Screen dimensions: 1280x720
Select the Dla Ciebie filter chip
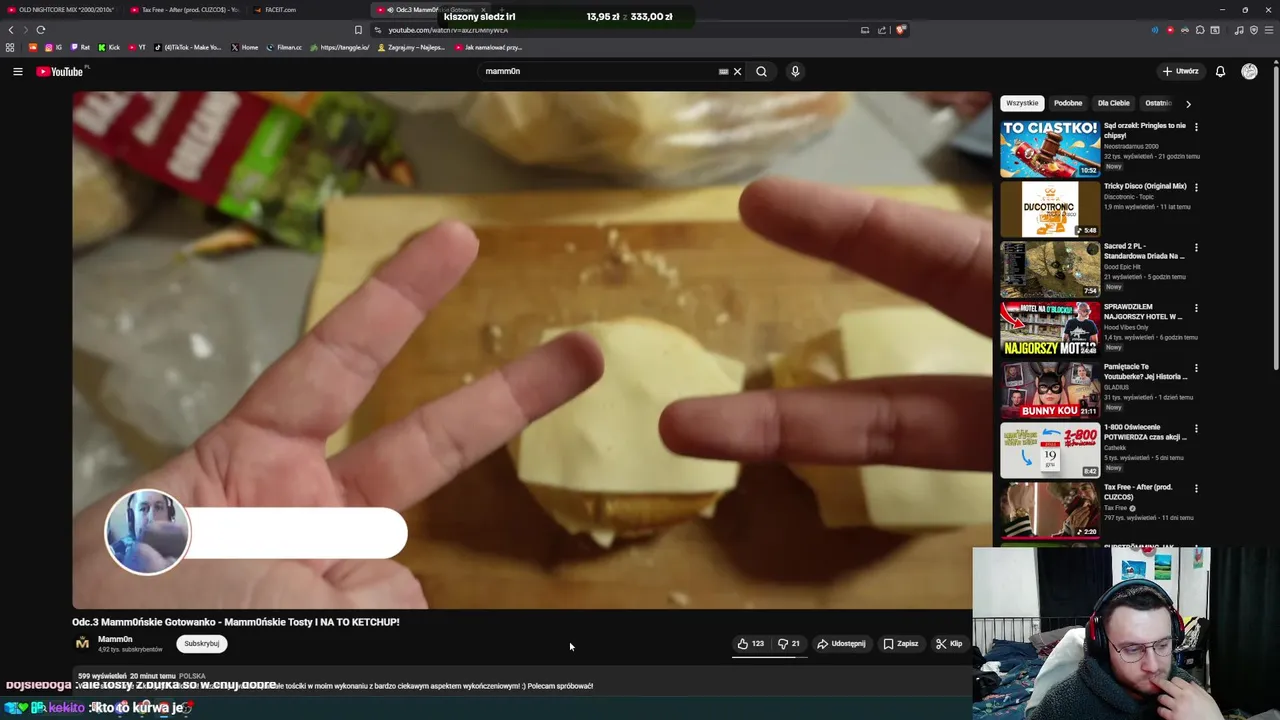point(1114,103)
